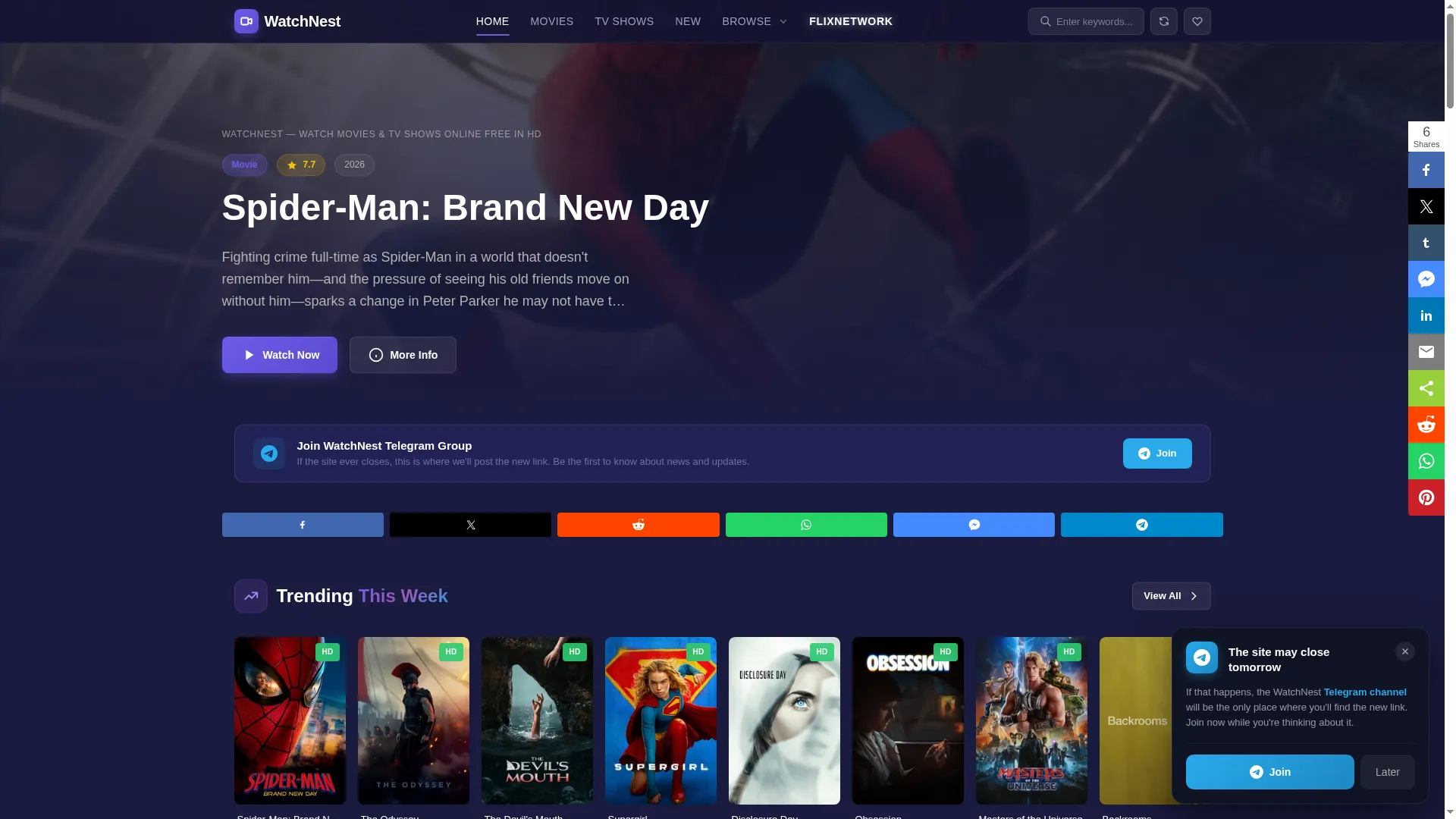Image resolution: width=1456 pixels, height=819 pixels.
Task: Open the Spider-Man: Brand New Day poster
Action: coord(290,720)
